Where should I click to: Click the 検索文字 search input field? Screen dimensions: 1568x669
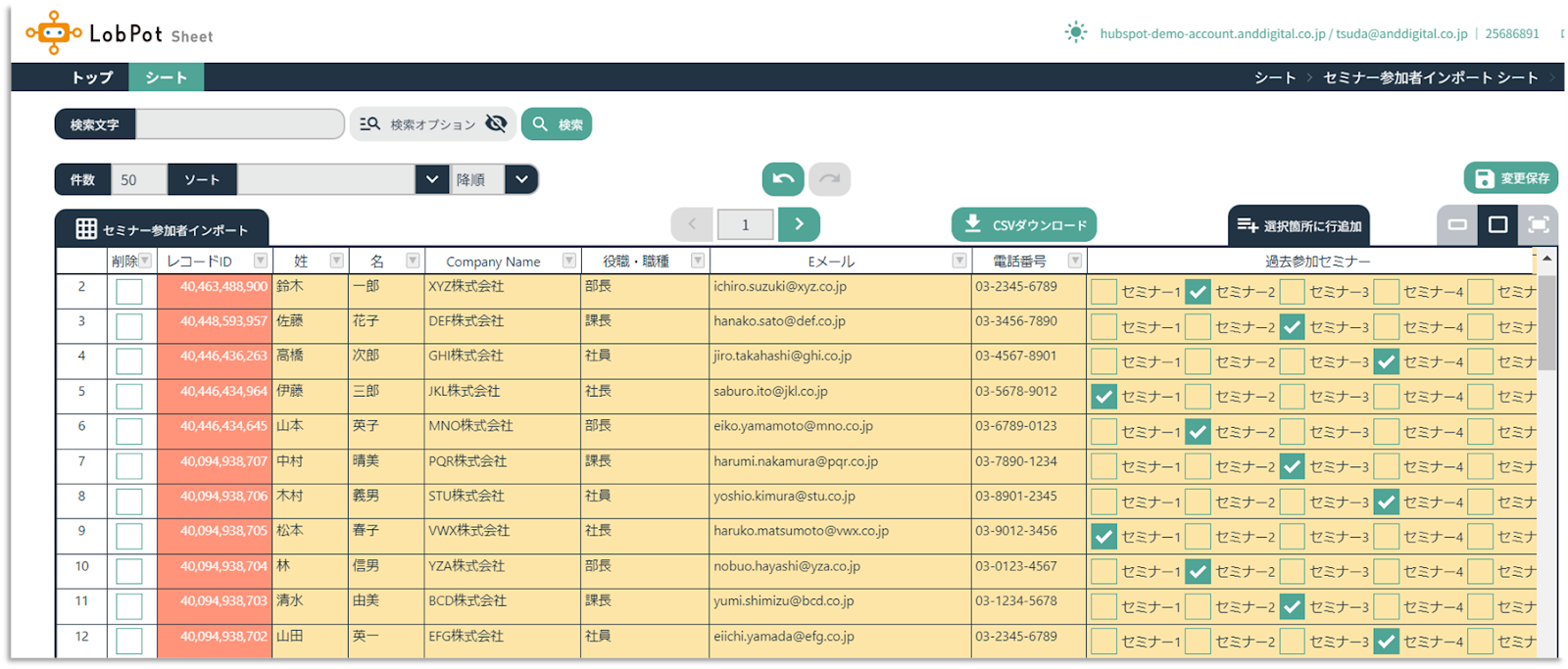tap(239, 124)
